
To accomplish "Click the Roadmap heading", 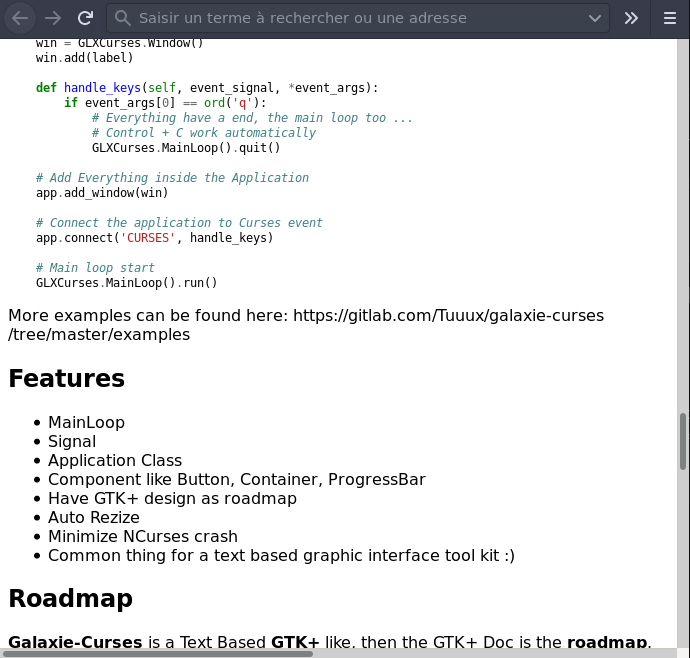I will [x=70, y=599].
